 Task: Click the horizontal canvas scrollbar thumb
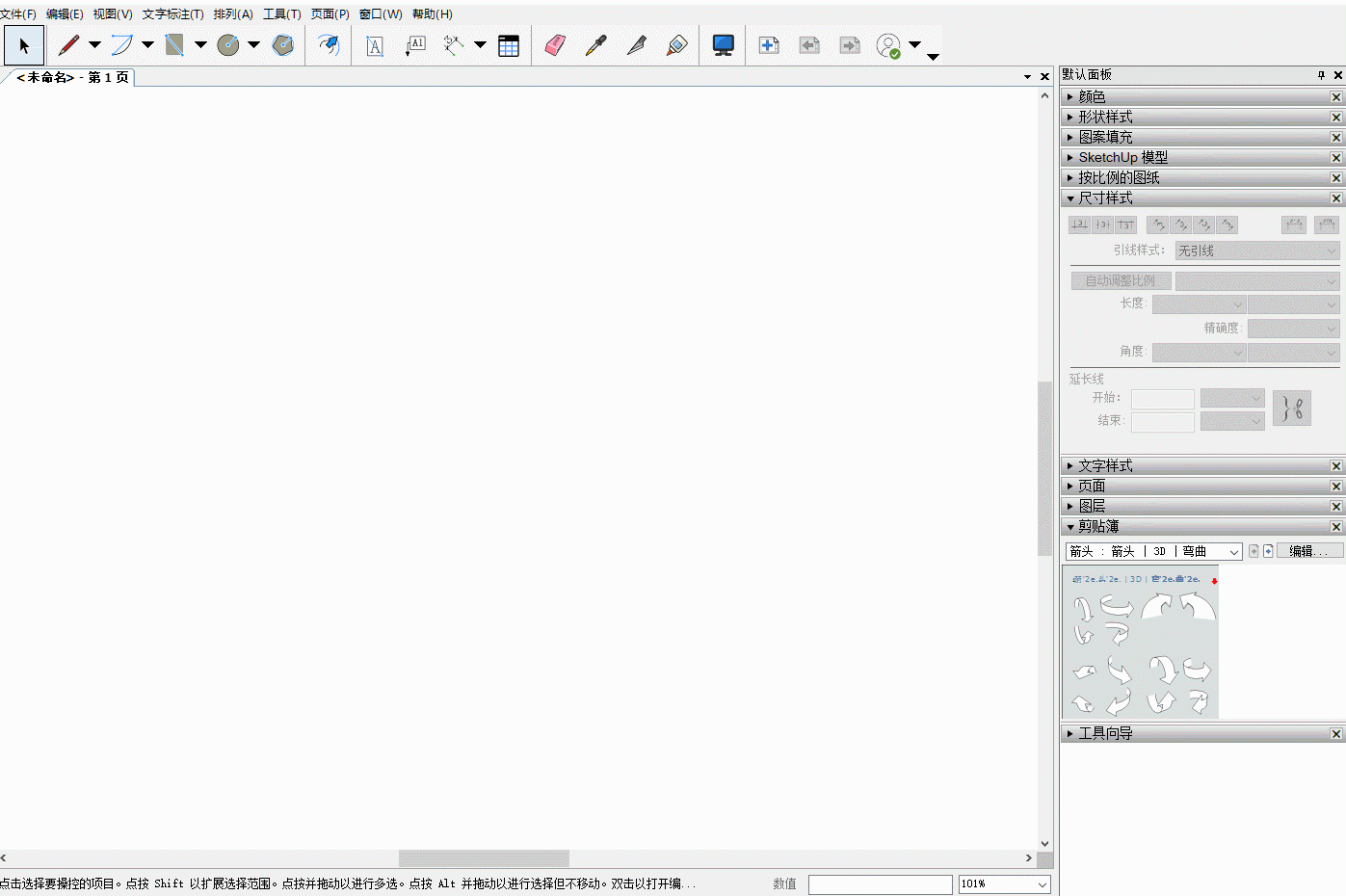click(484, 857)
